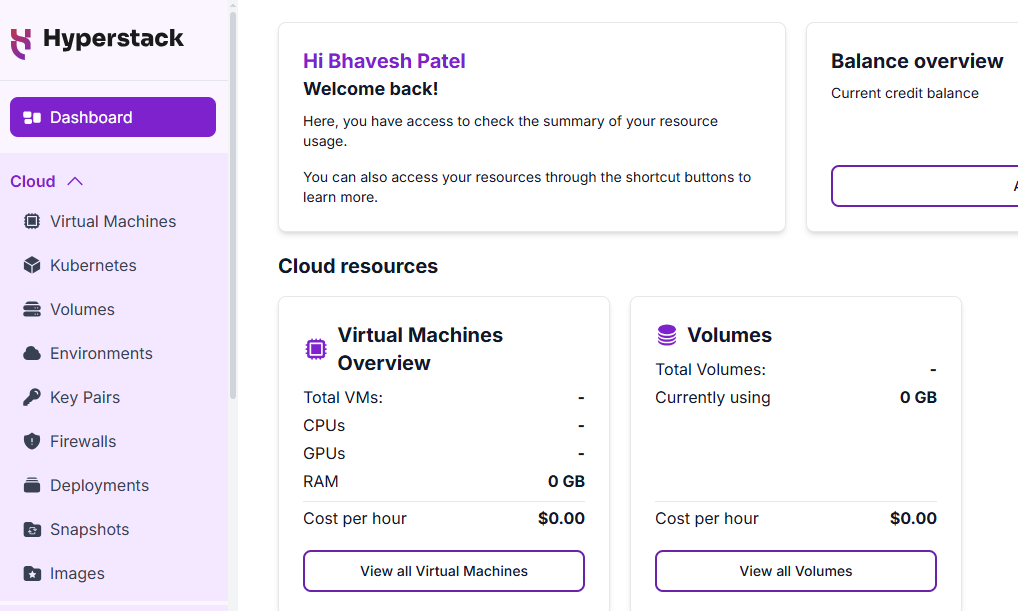Click the button under Current credit balance
This screenshot has width=1018, height=611.
925,186
